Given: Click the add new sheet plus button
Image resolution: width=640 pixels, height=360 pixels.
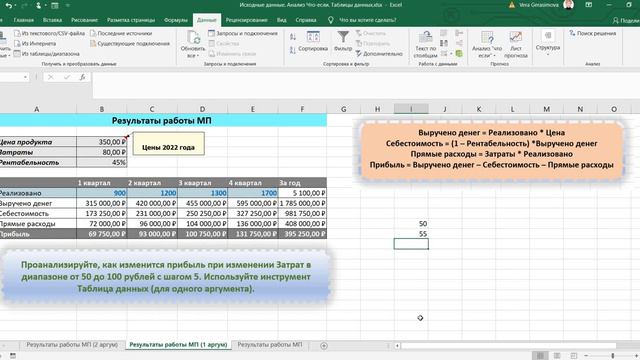Looking at the screenshot, I should pyautogui.click(x=324, y=346).
